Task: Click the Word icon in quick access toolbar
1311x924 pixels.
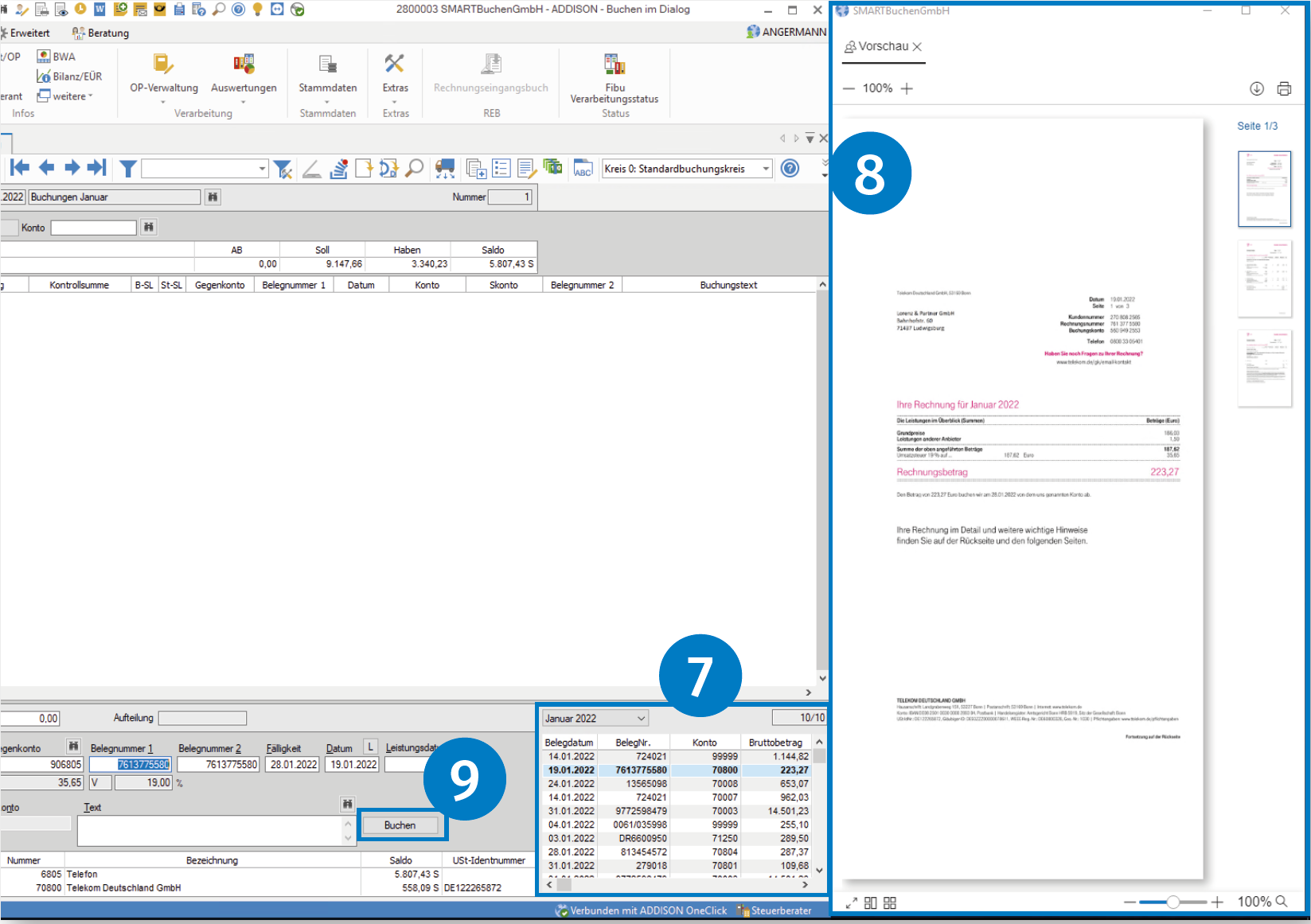Action: pyautogui.click(x=100, y=10)
